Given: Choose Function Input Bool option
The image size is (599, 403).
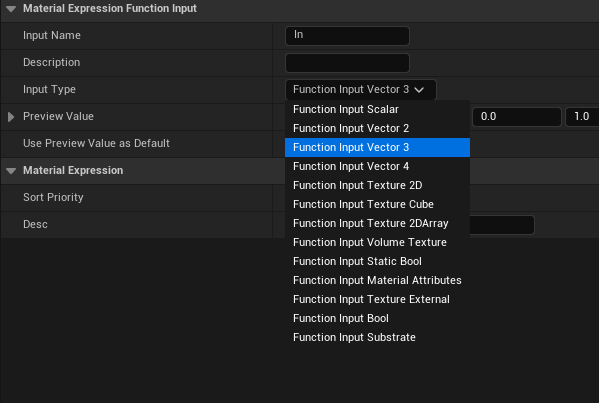Looking at the screenshot, I should coord(377,319).
